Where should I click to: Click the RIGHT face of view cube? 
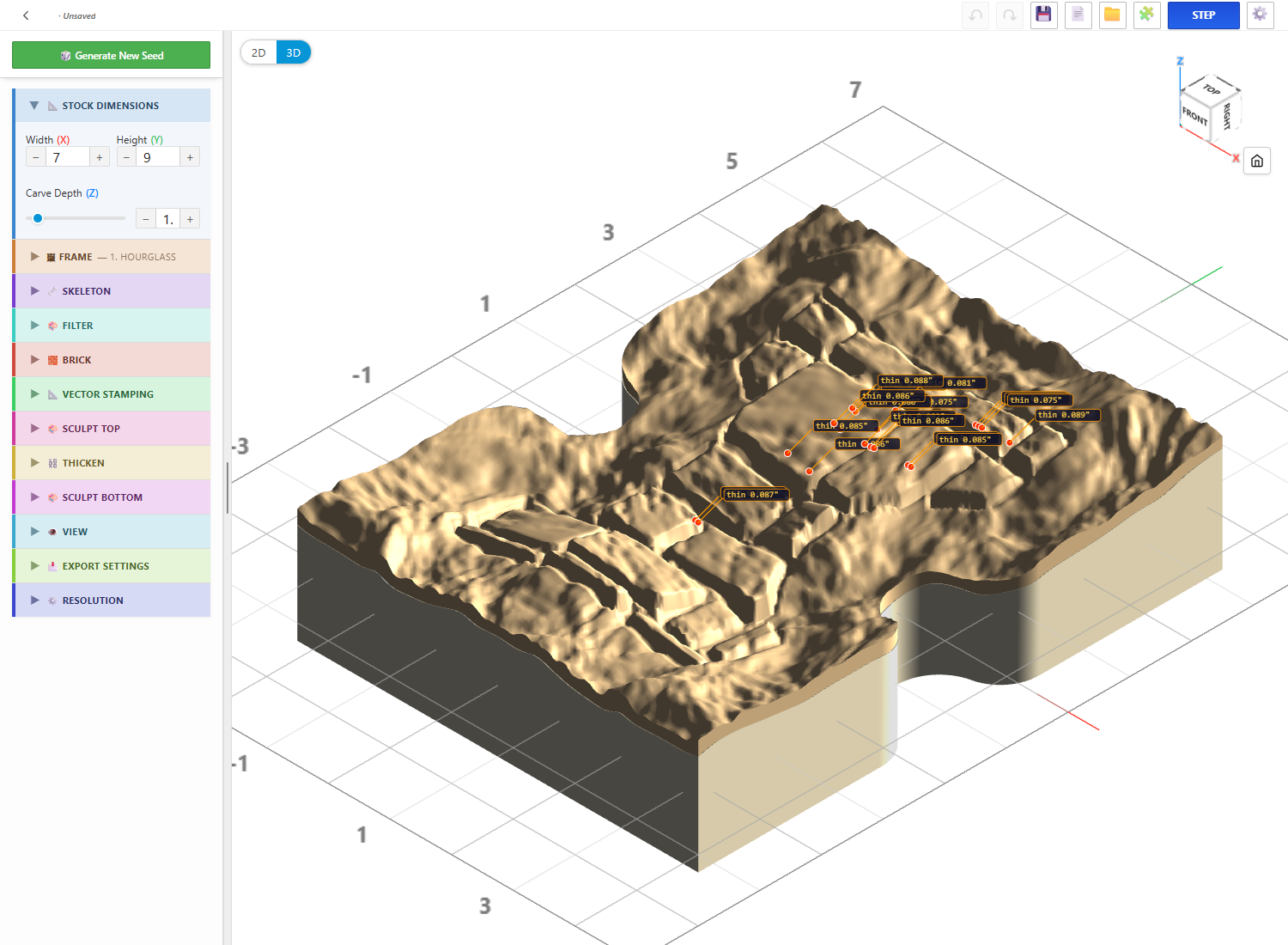(x=1226, y=115)
